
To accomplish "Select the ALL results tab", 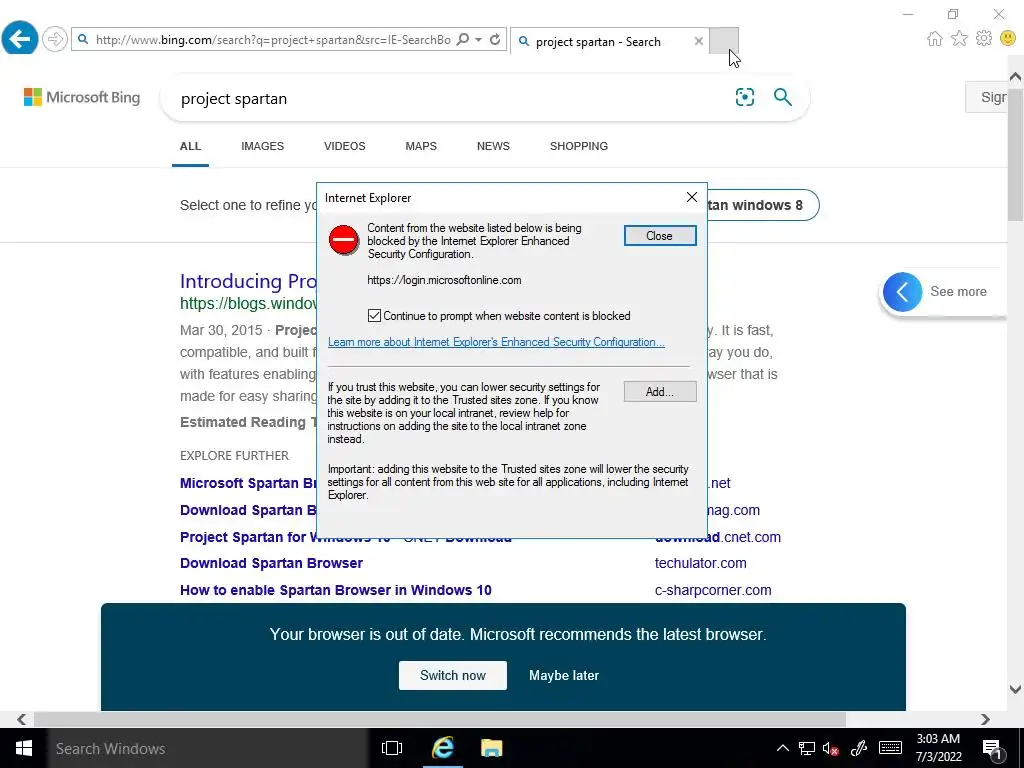I will [x=190, y=146].
